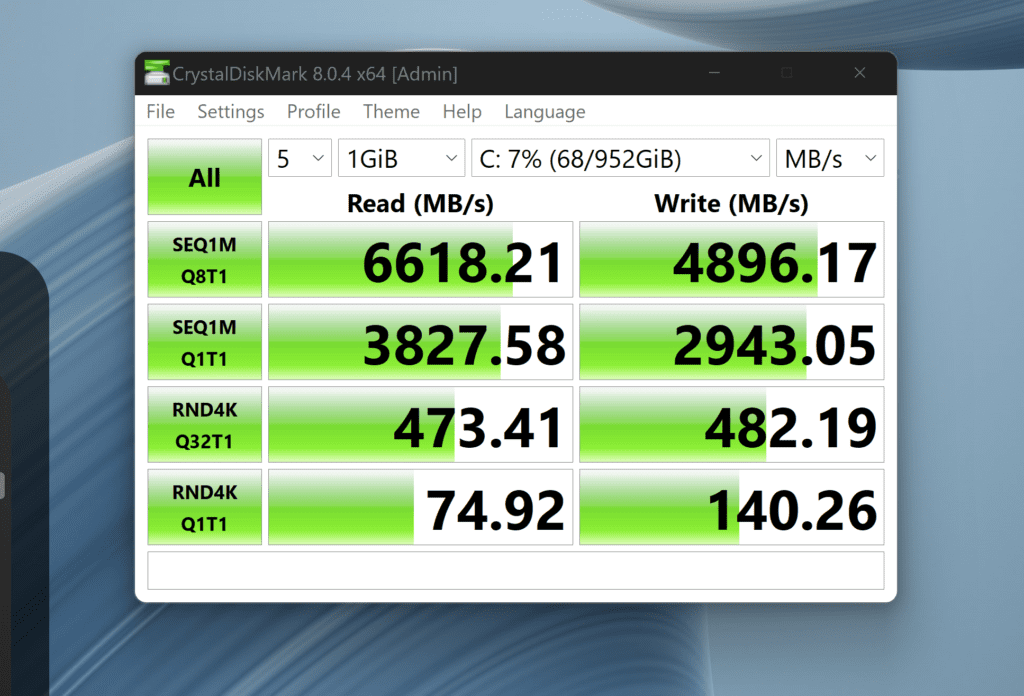Viewport: 1024px width, 696px height.
Task: Open the test count dropdown showing 5
Action: tap(300, 158)
